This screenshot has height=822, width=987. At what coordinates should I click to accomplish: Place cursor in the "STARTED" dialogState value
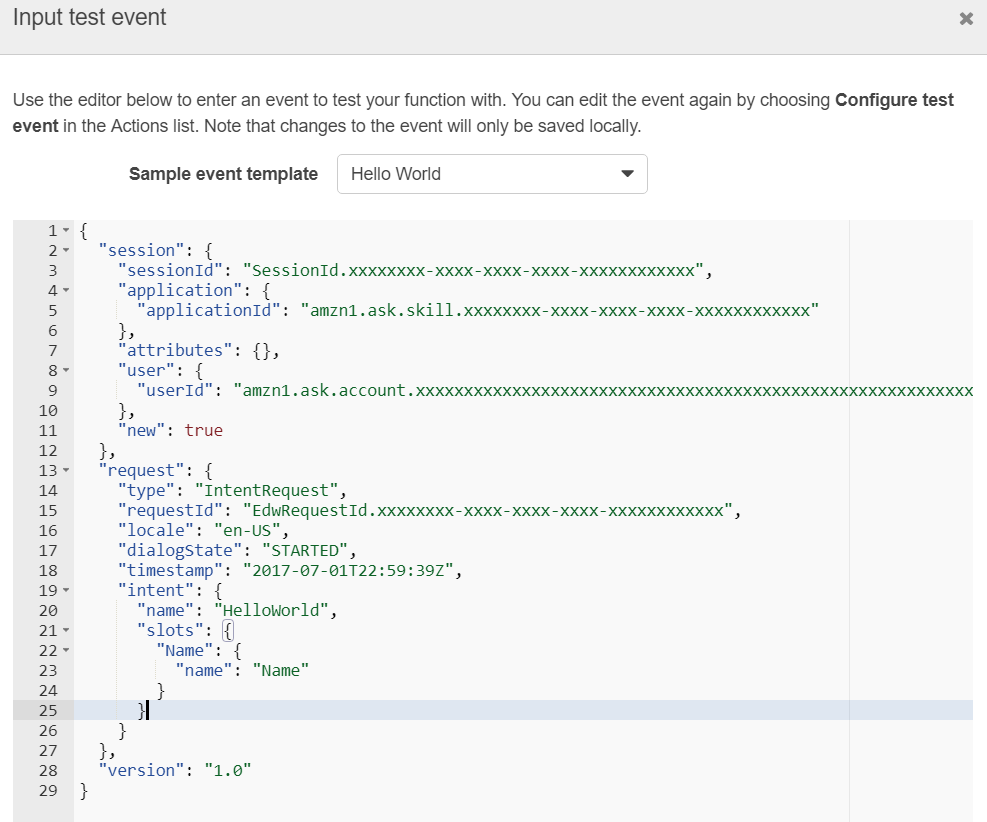pos(308,551)
